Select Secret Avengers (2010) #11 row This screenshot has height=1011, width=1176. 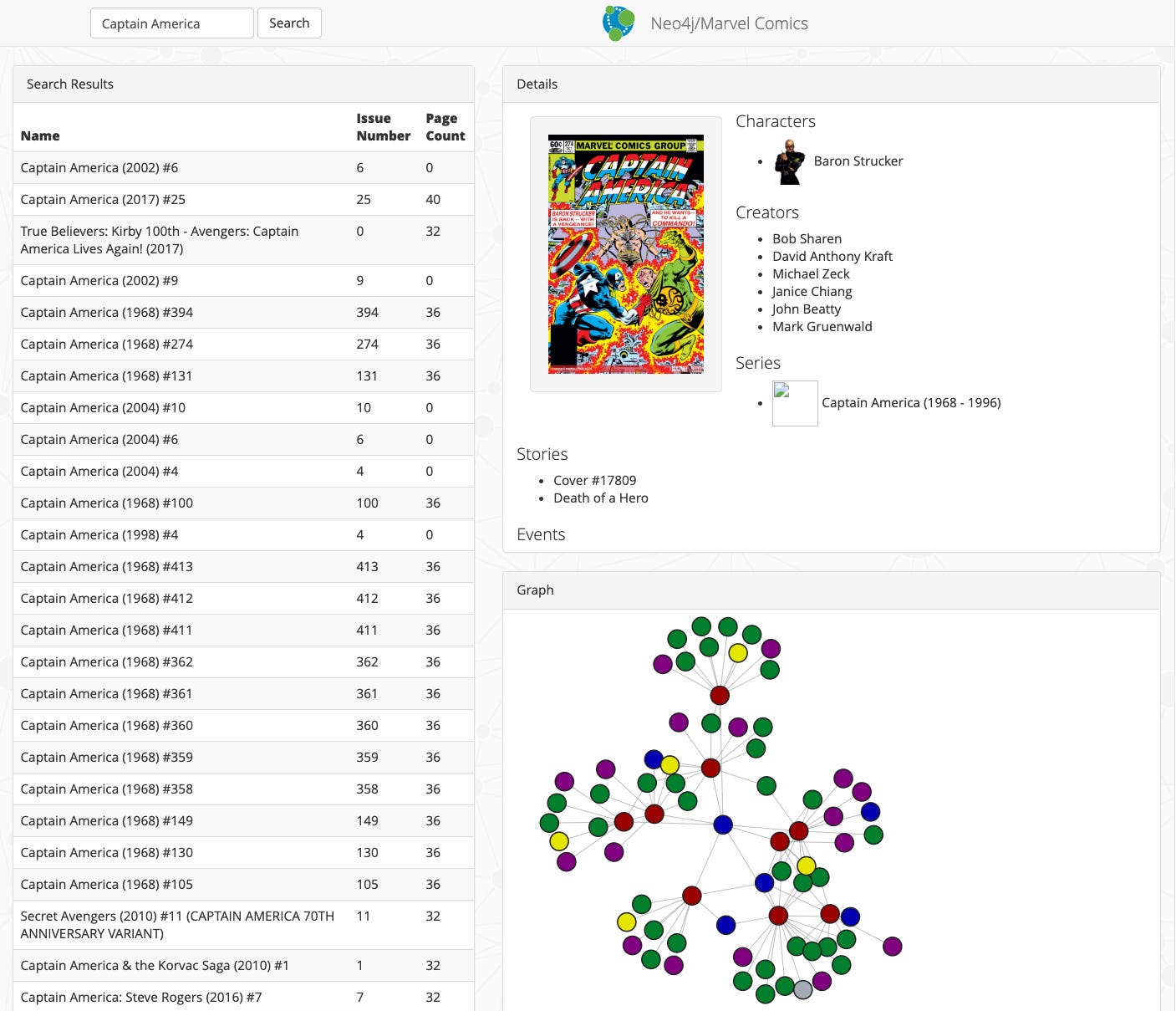(243, 925)
